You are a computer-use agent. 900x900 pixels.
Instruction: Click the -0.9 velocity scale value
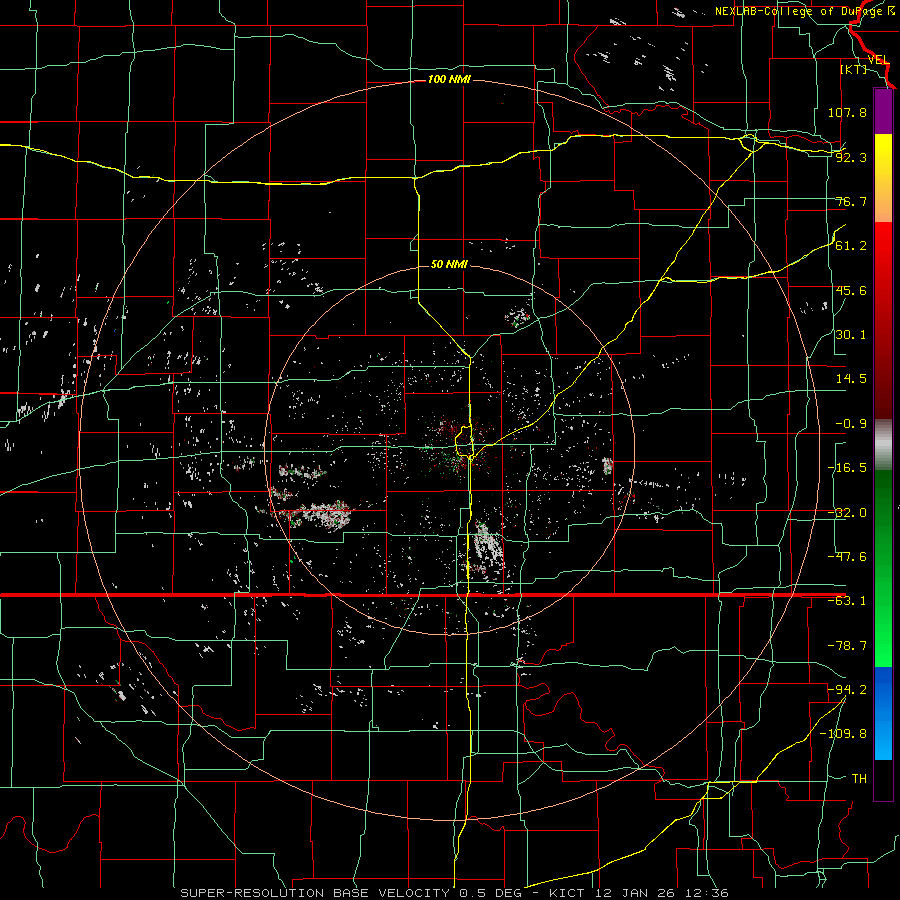851,424
